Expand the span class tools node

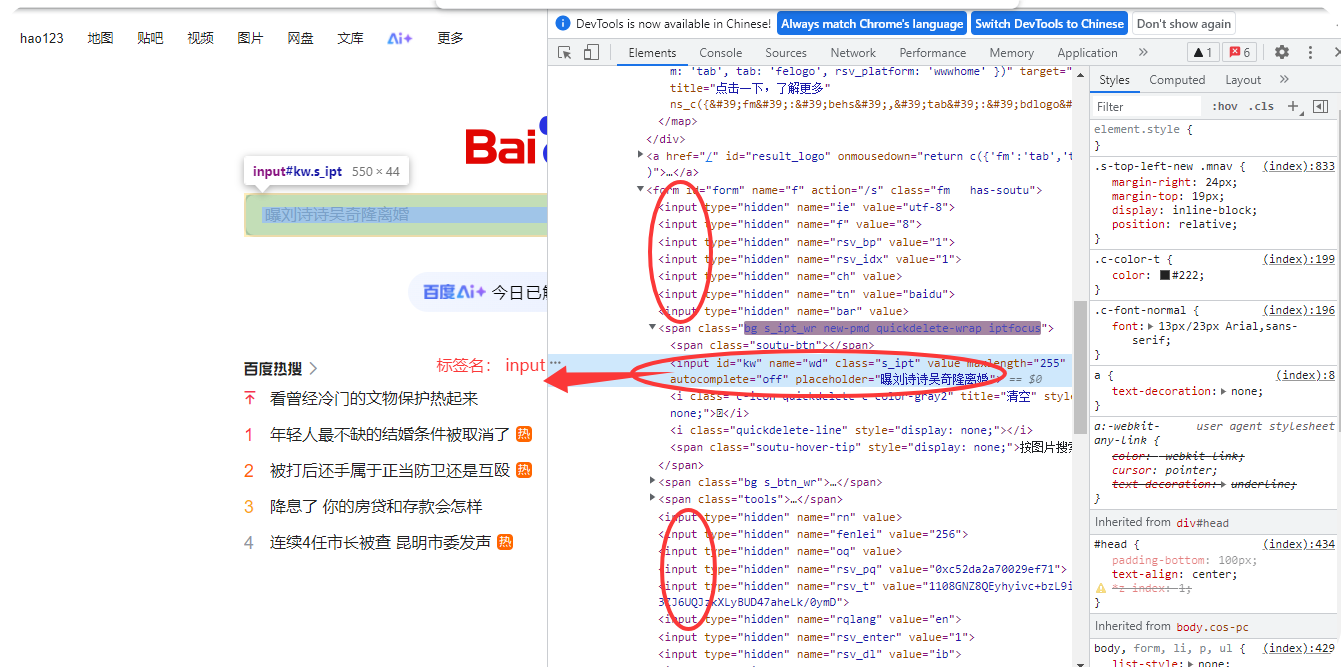[653, 499]
